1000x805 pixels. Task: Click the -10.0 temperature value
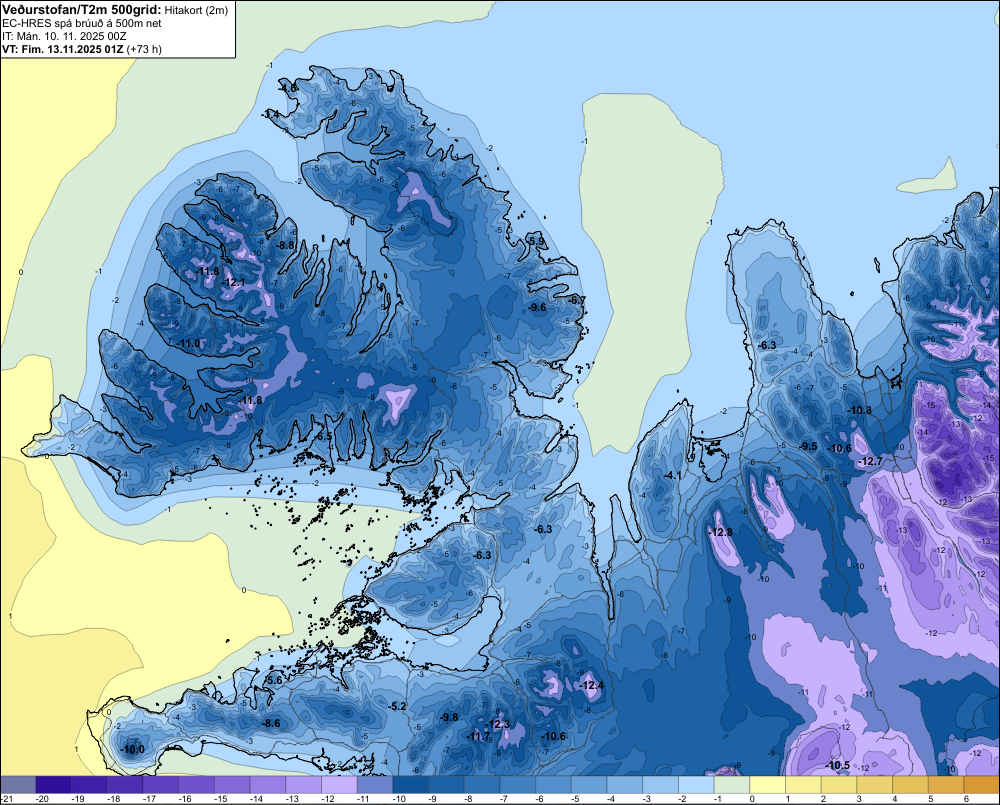(x=133, y=750)
